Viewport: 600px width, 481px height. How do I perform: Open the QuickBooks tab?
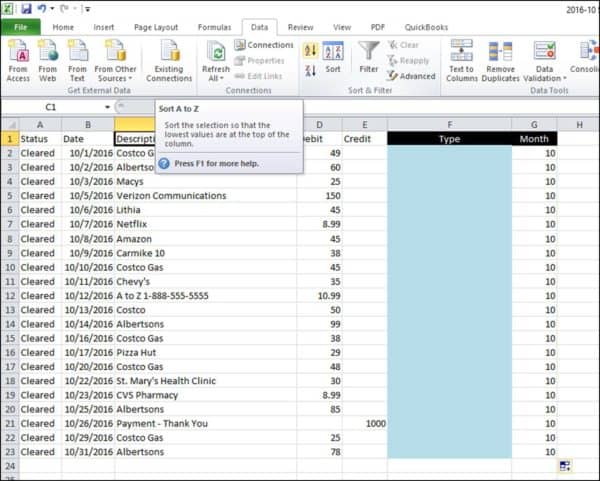pos(426,27)
